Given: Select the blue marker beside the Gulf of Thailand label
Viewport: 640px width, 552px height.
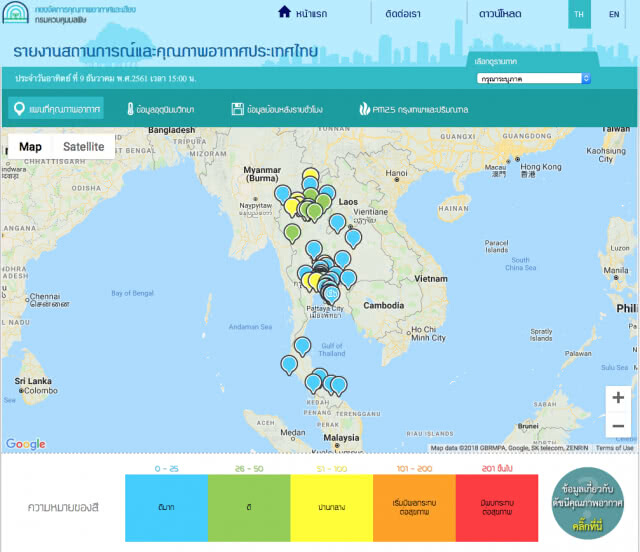Looking at the screenshot, I should point(302,346).
